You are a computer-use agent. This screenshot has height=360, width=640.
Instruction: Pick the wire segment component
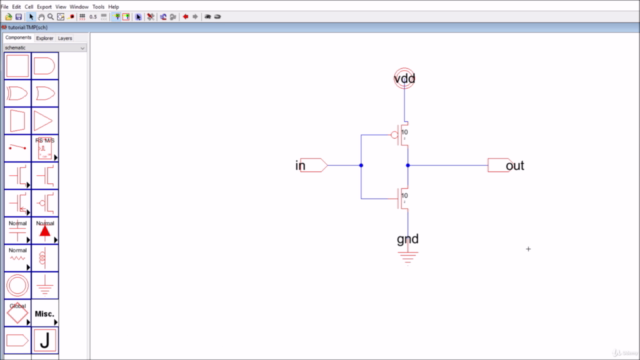[x=18, y=148]
